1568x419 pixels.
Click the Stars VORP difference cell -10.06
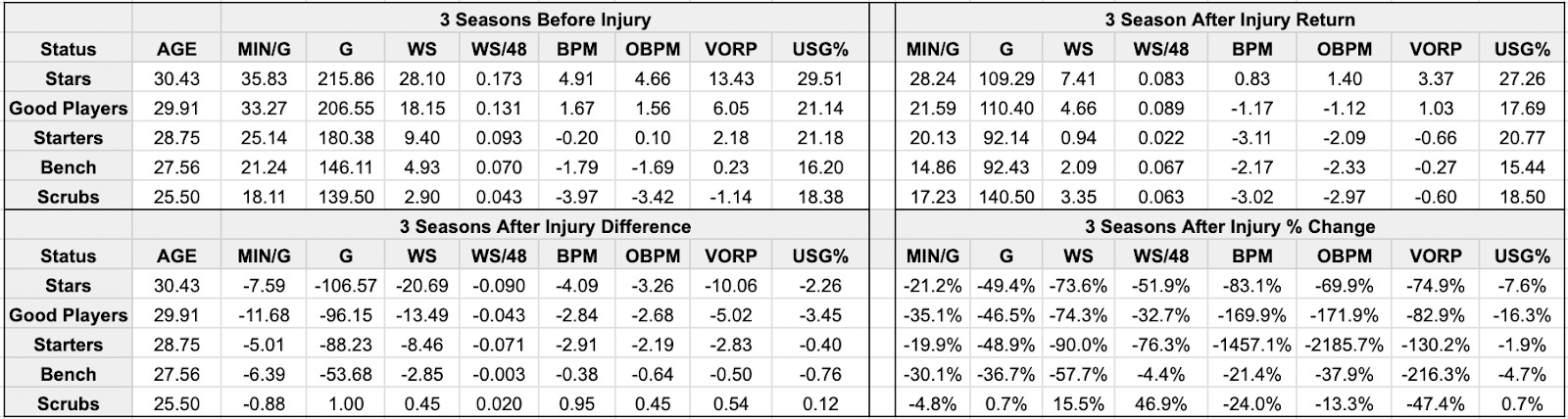tap(730, 286)
